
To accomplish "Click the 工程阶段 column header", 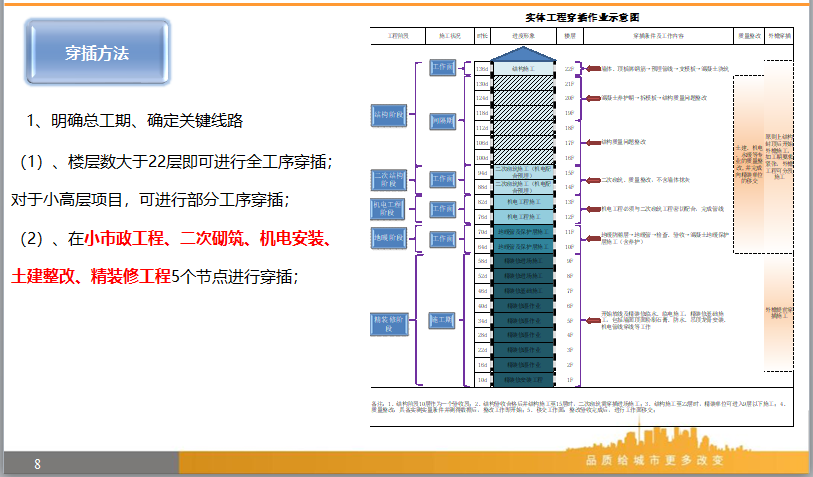I will 398,36.
